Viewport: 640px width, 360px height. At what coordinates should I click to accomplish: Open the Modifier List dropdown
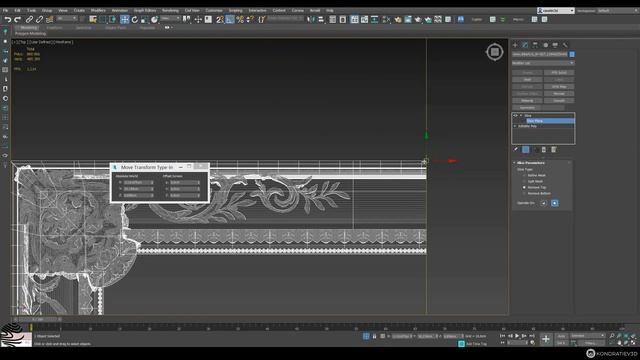point(543,63)
